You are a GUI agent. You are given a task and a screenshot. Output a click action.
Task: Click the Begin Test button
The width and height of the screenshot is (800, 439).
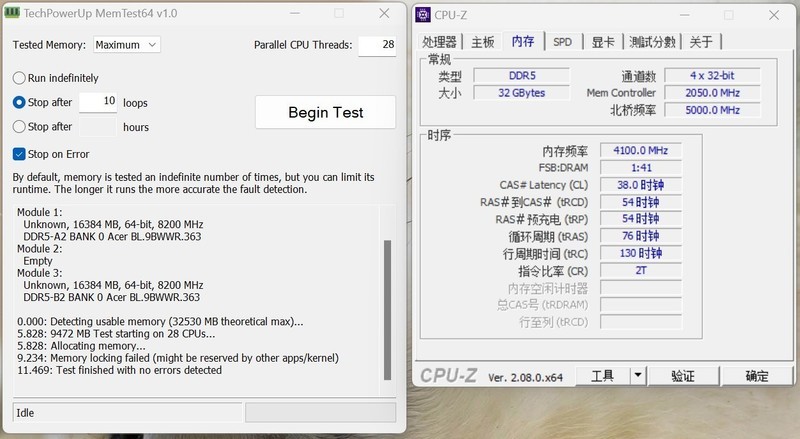[326, 112]
